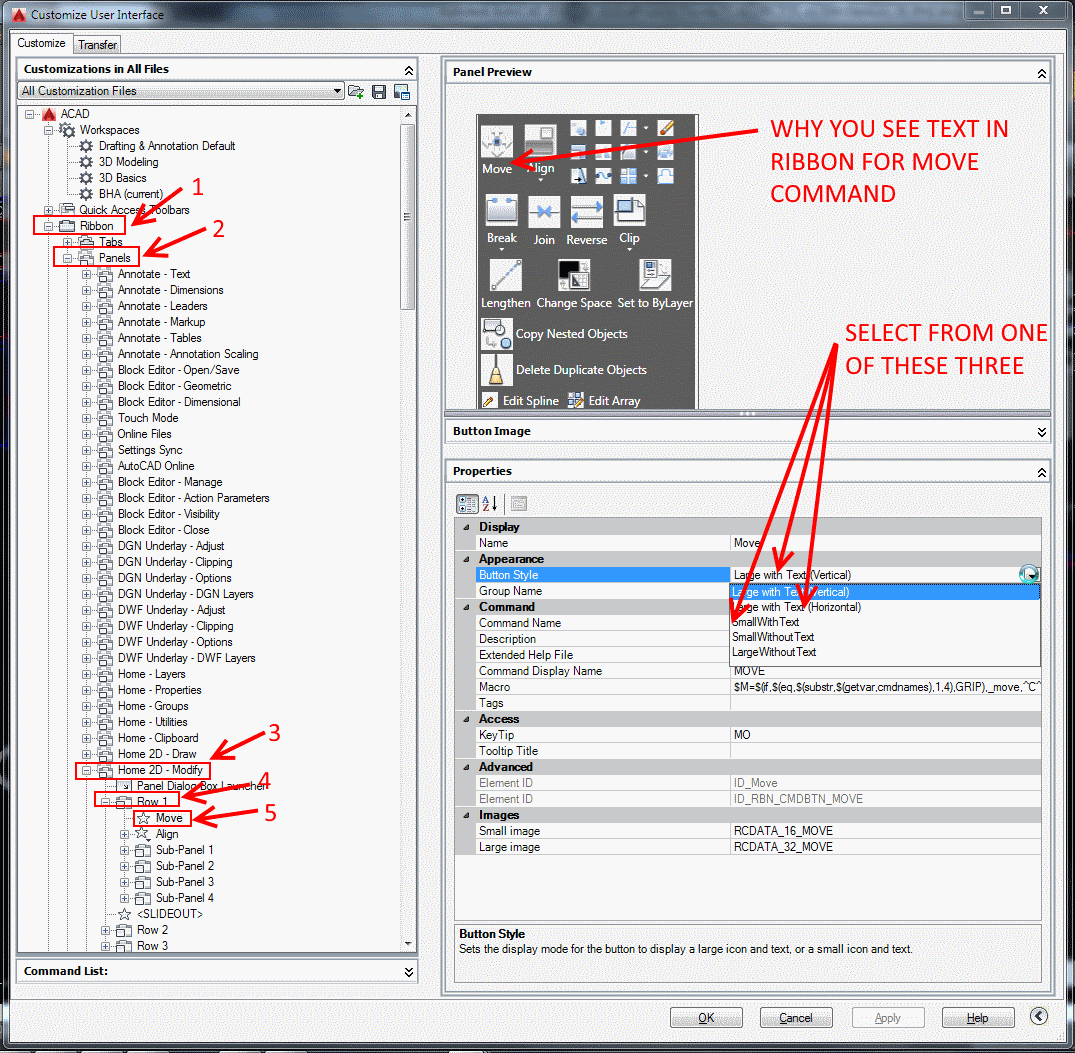The height and width of the screenshot is (1053, 1075).
Task: Select the Clip tool in Panel Preview
Action: coord(628,210)
